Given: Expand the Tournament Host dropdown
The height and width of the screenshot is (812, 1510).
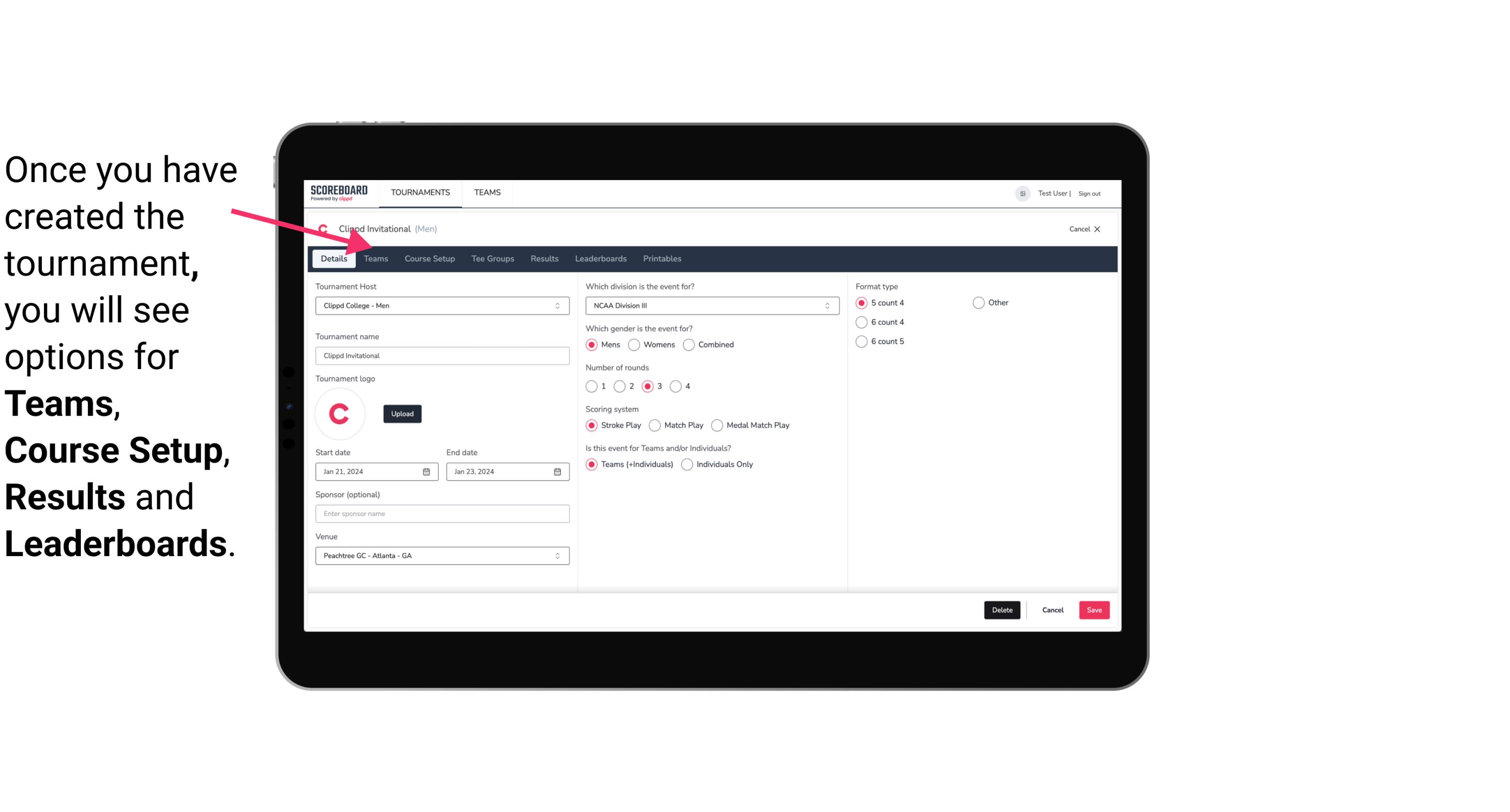Looking at the screenshot, I should (558, 305).
